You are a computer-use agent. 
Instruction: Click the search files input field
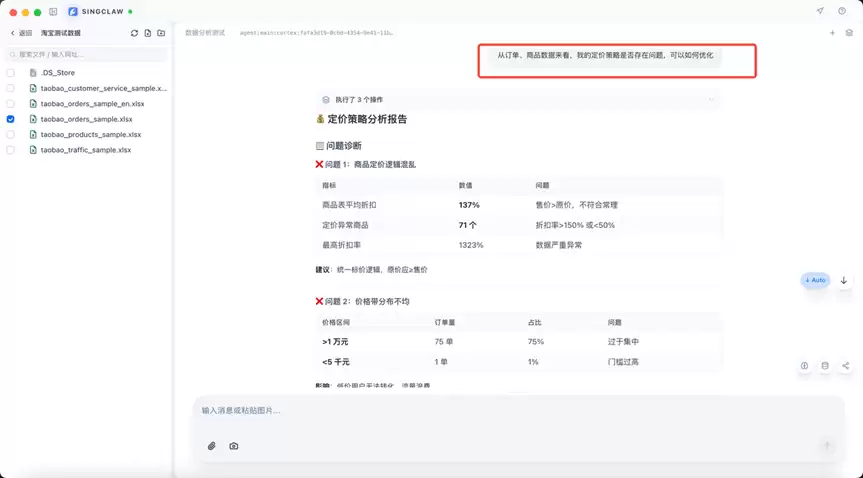[88, 54]
